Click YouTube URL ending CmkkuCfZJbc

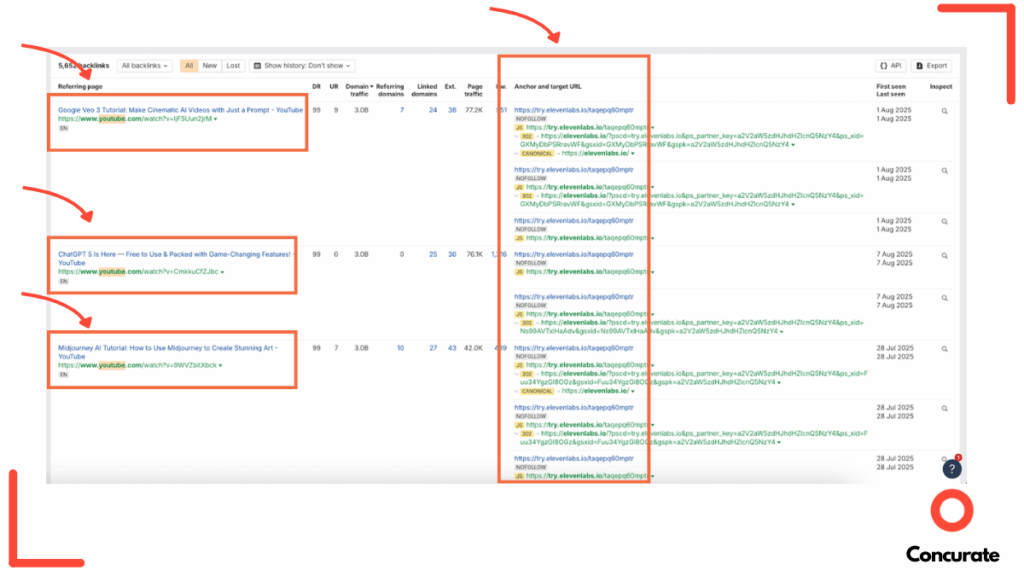pyautogui.click(x=138, y=272)
